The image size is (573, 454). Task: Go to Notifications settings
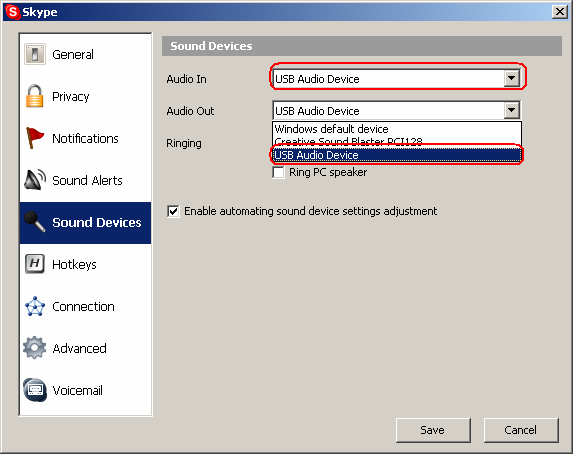coord(85,139)
